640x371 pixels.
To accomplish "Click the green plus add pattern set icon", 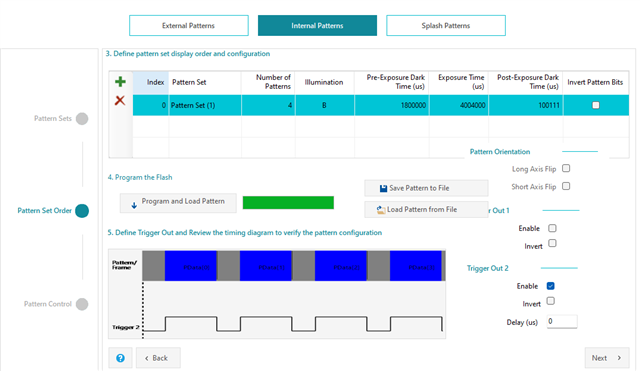I will pyautogui.click(x=120, y=82).
